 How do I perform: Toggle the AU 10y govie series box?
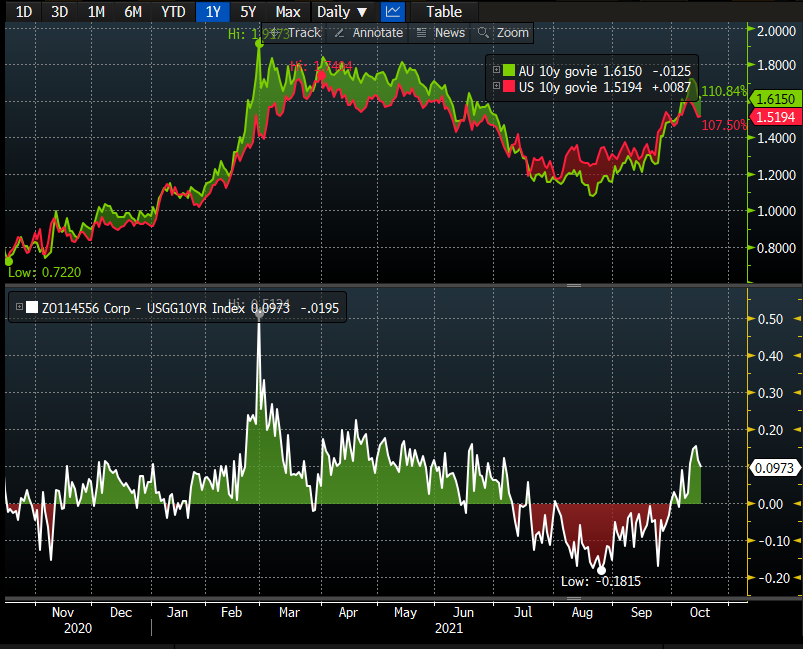(509, 70)
